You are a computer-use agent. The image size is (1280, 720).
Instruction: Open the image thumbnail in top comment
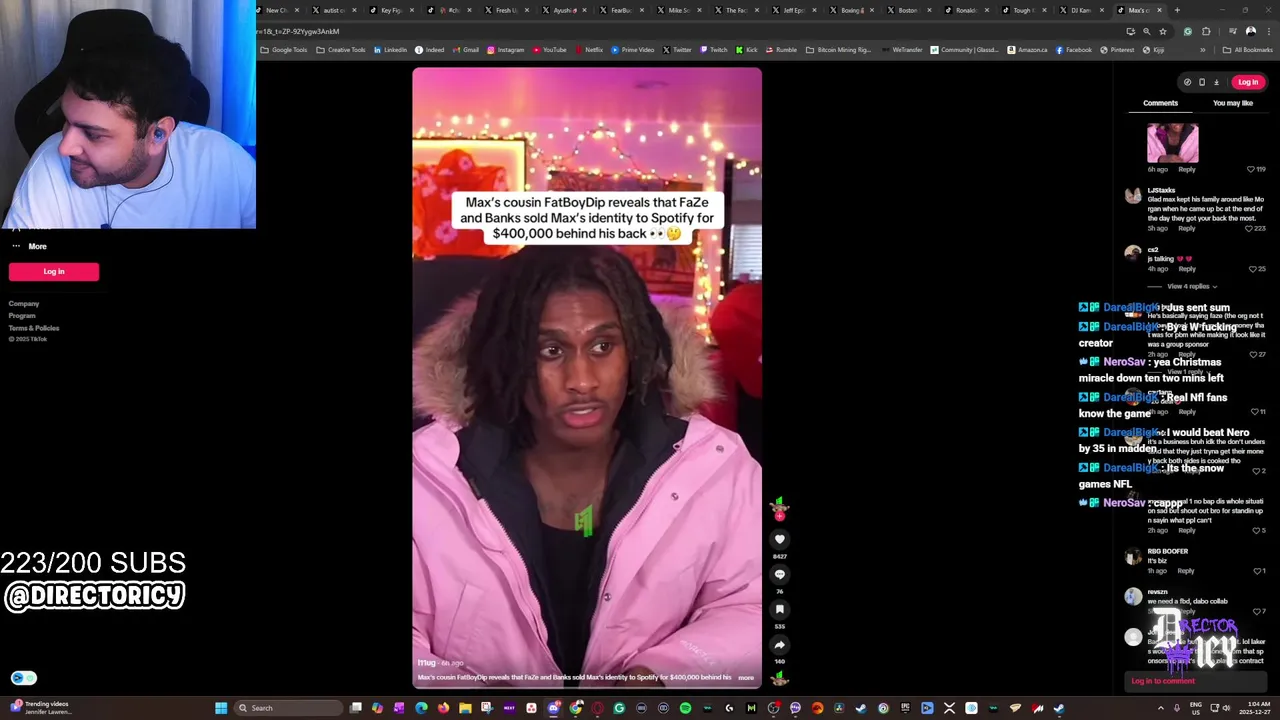(x=1172, y=143)
